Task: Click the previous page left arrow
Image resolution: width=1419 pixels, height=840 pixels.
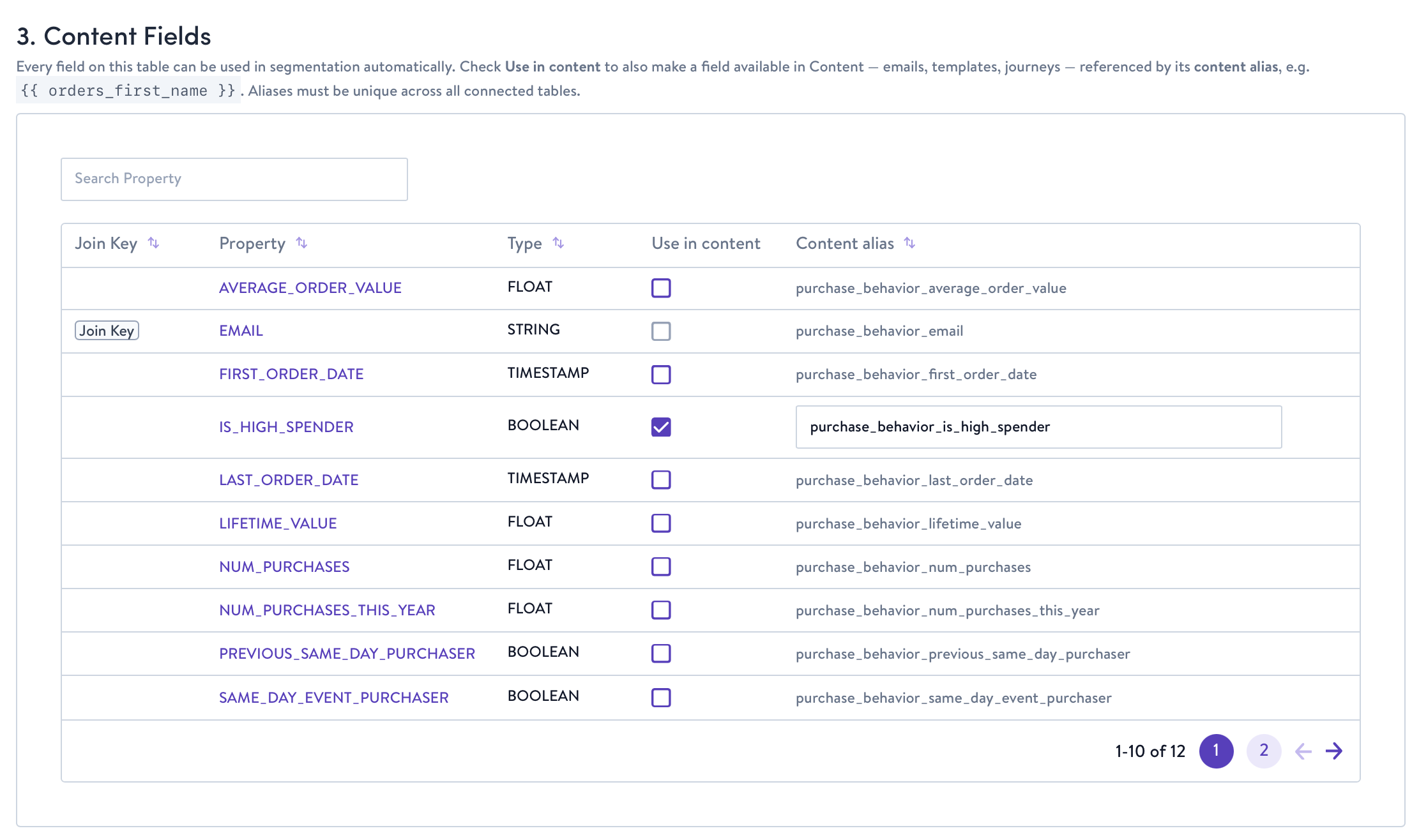Action: pos(1303,751)
